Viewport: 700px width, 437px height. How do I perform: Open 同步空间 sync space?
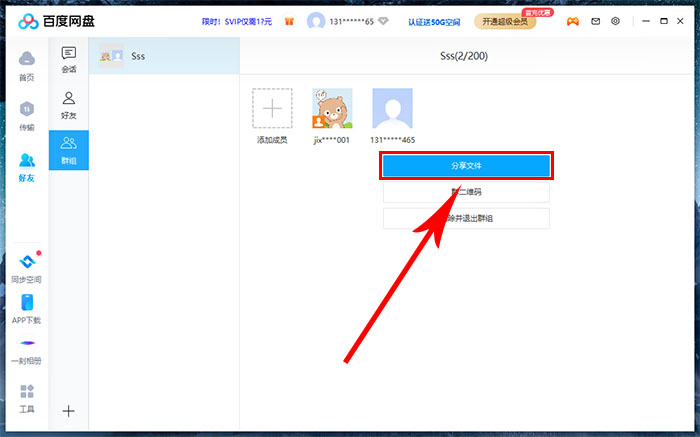[x=26, y=268]
